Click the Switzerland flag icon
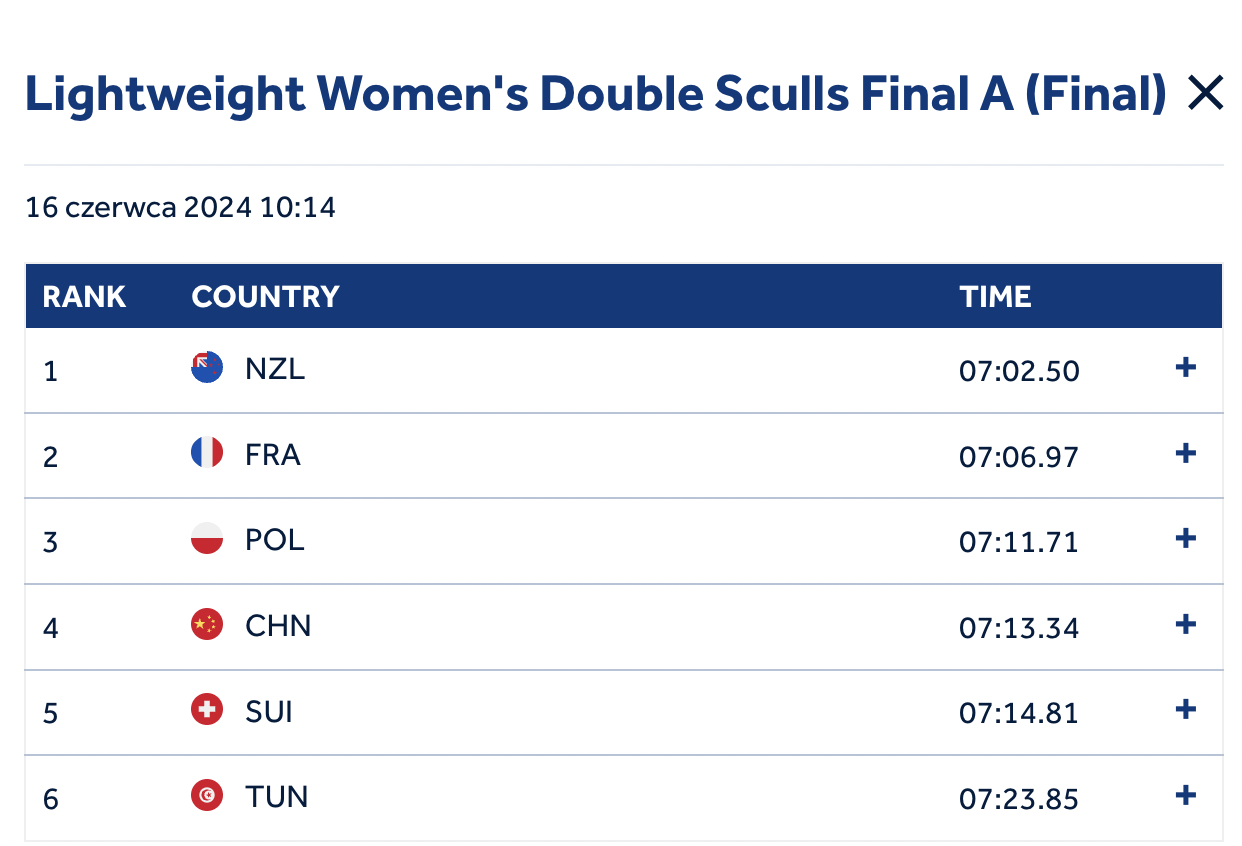The height and width of the screenshot is (846, 1242). [207, 711]
